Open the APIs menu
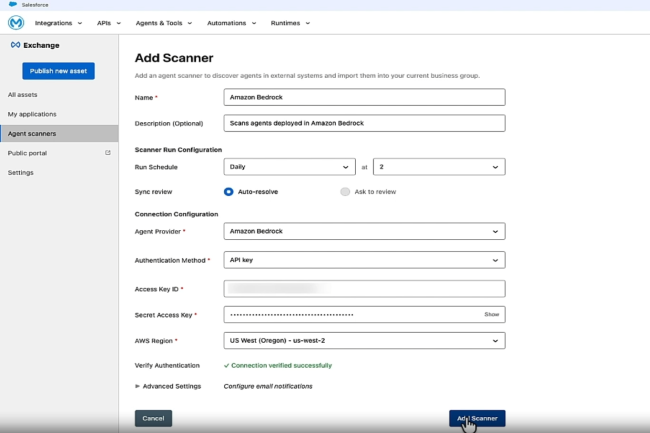The height and width of the screenshot is (433, 650). [109, 23]
